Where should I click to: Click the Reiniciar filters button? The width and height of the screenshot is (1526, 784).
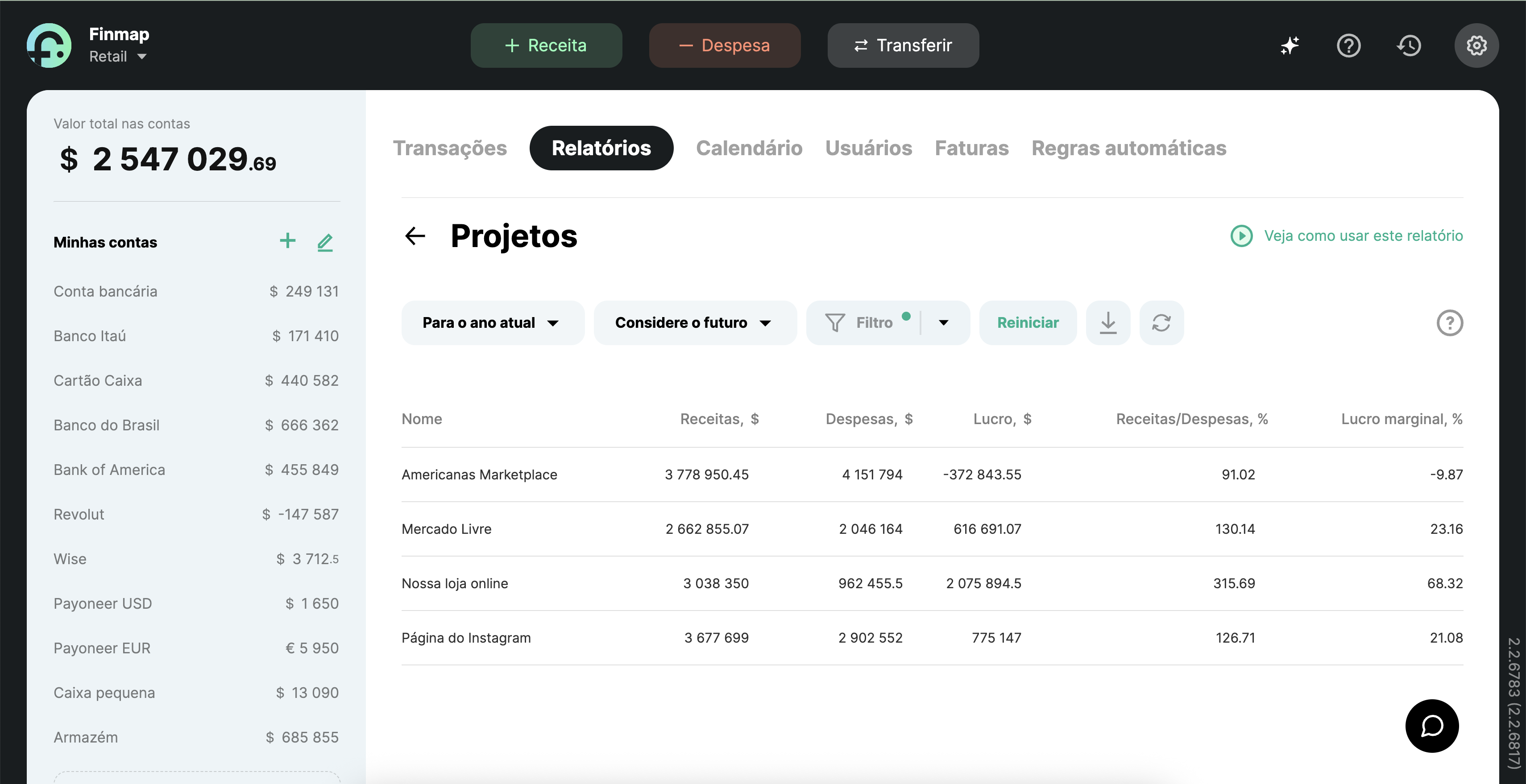coord(1028,323)
